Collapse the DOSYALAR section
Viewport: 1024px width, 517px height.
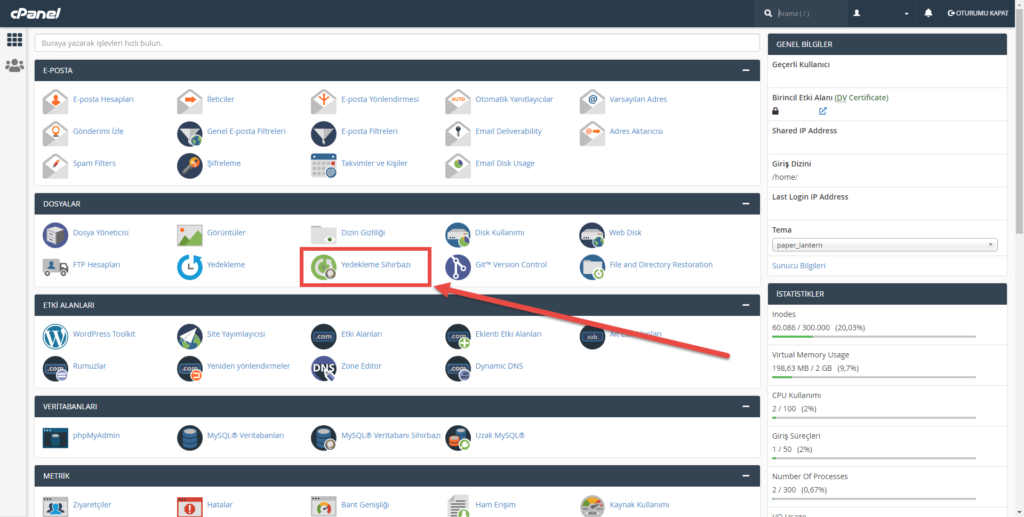point(745,203)
